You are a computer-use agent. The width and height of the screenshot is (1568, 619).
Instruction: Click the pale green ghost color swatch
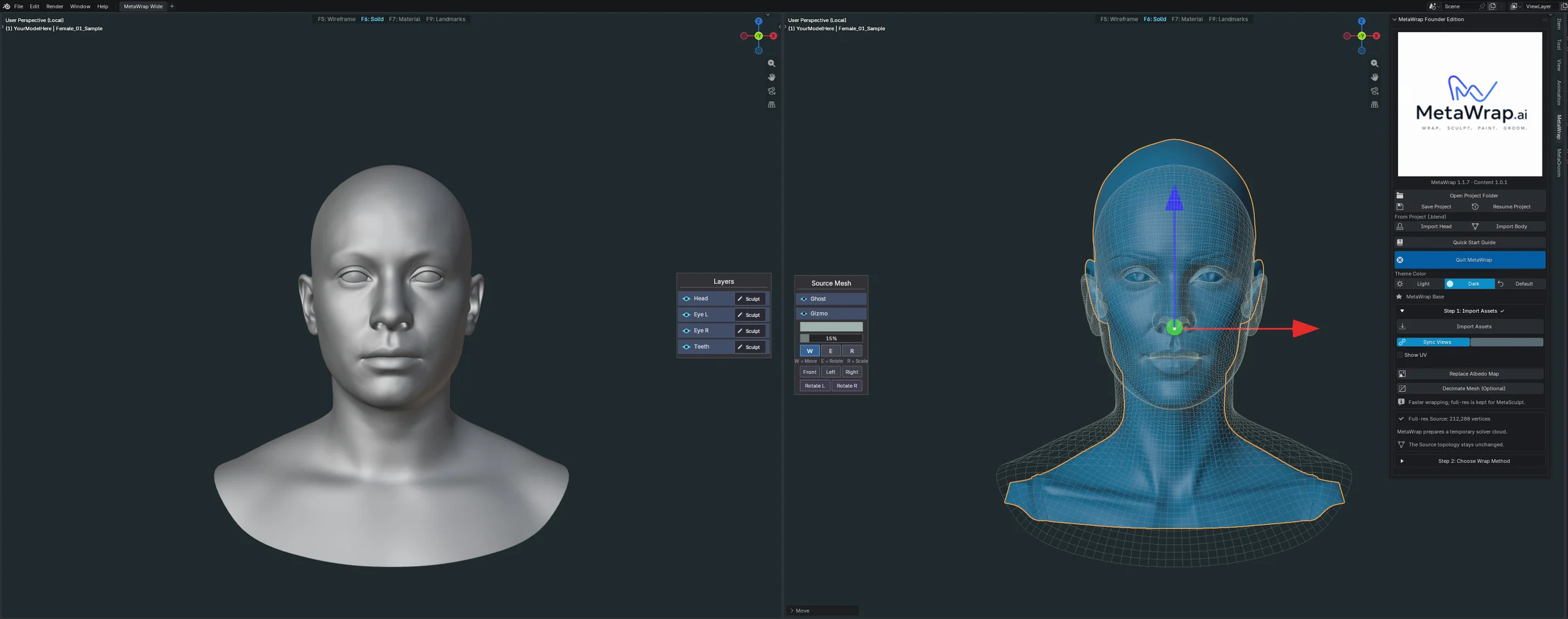click(831, 326)
